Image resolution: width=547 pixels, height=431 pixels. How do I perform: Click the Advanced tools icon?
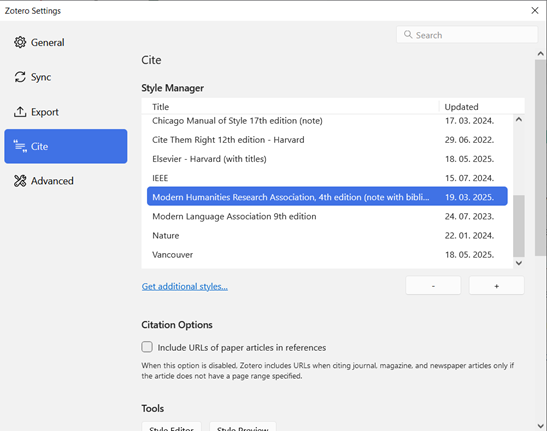20,181
